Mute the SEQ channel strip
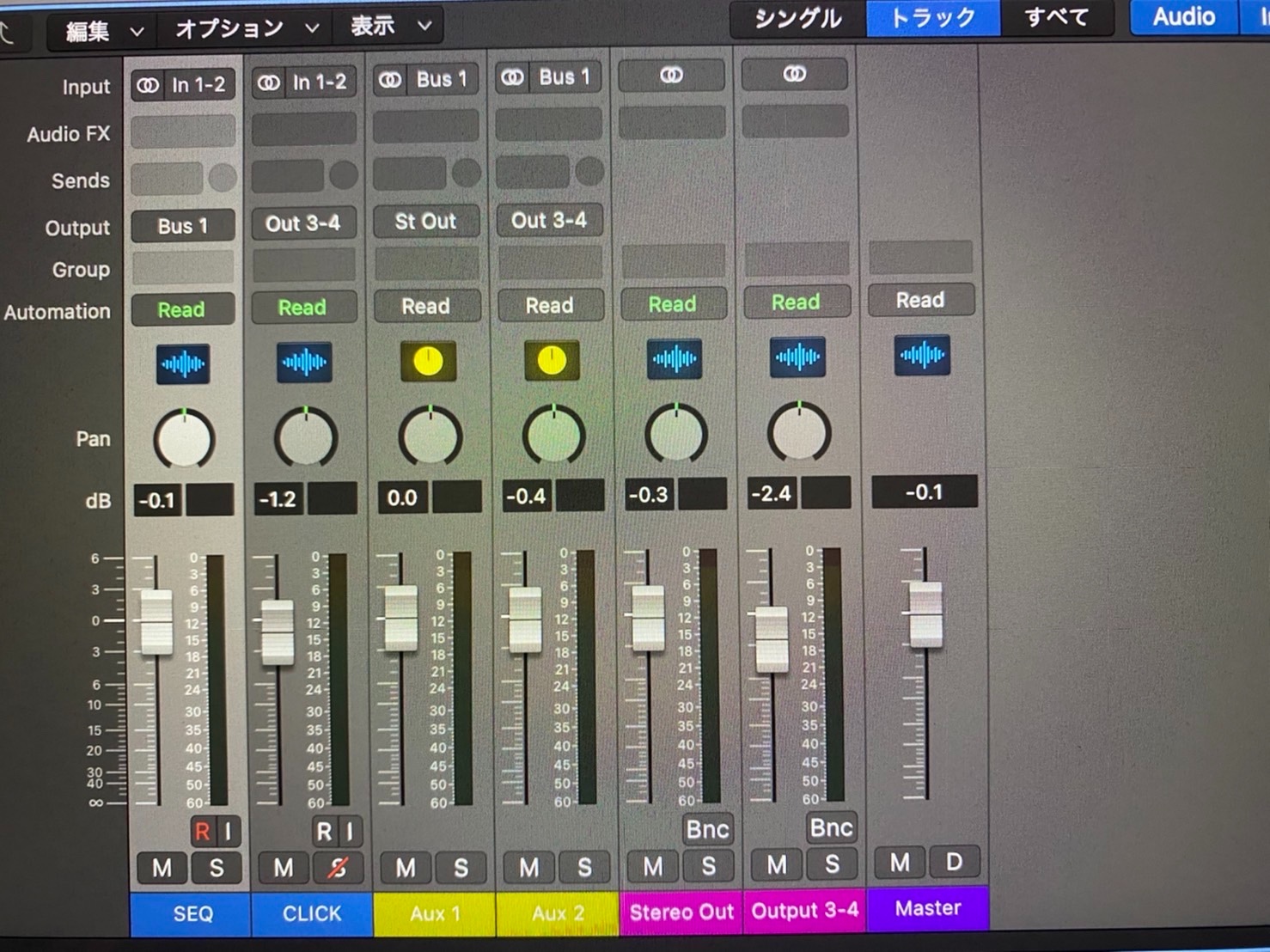 click(x=162, y=869)
